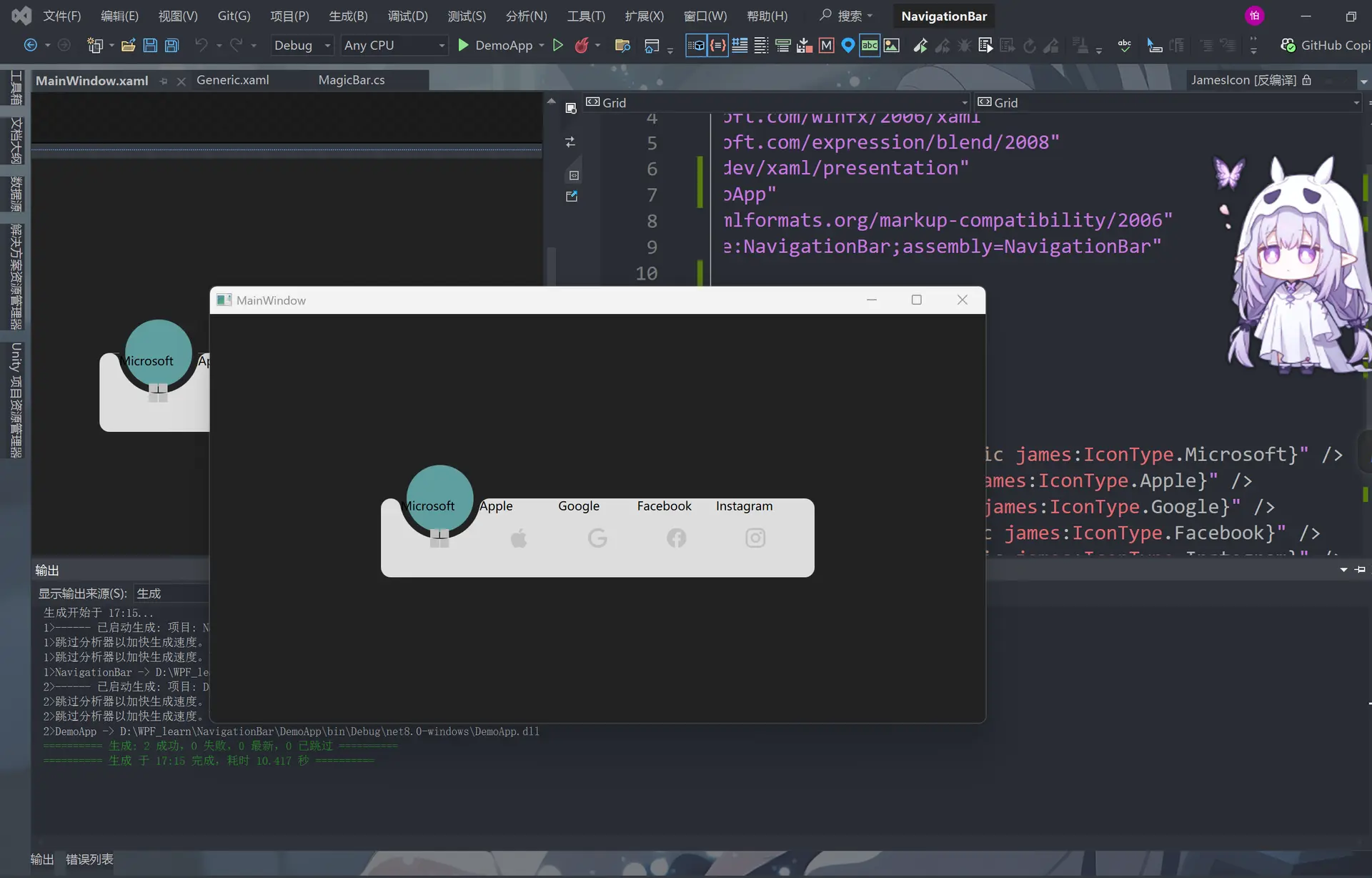Image resolution: width=1372 pixels, height=878 pixels.
Task: Open the Unity 项目资源管理器 side tab
Action: click(x=16, y=400)
